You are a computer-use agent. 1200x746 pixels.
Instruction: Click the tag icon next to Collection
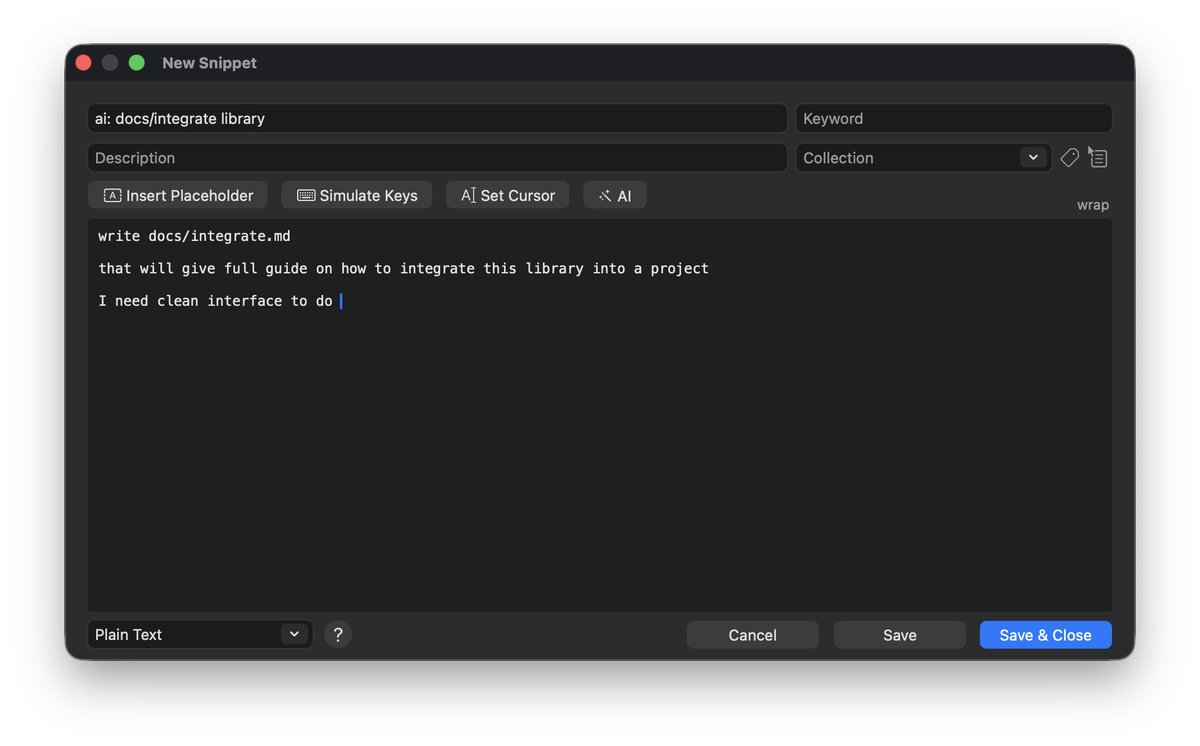coord(1069,158)
